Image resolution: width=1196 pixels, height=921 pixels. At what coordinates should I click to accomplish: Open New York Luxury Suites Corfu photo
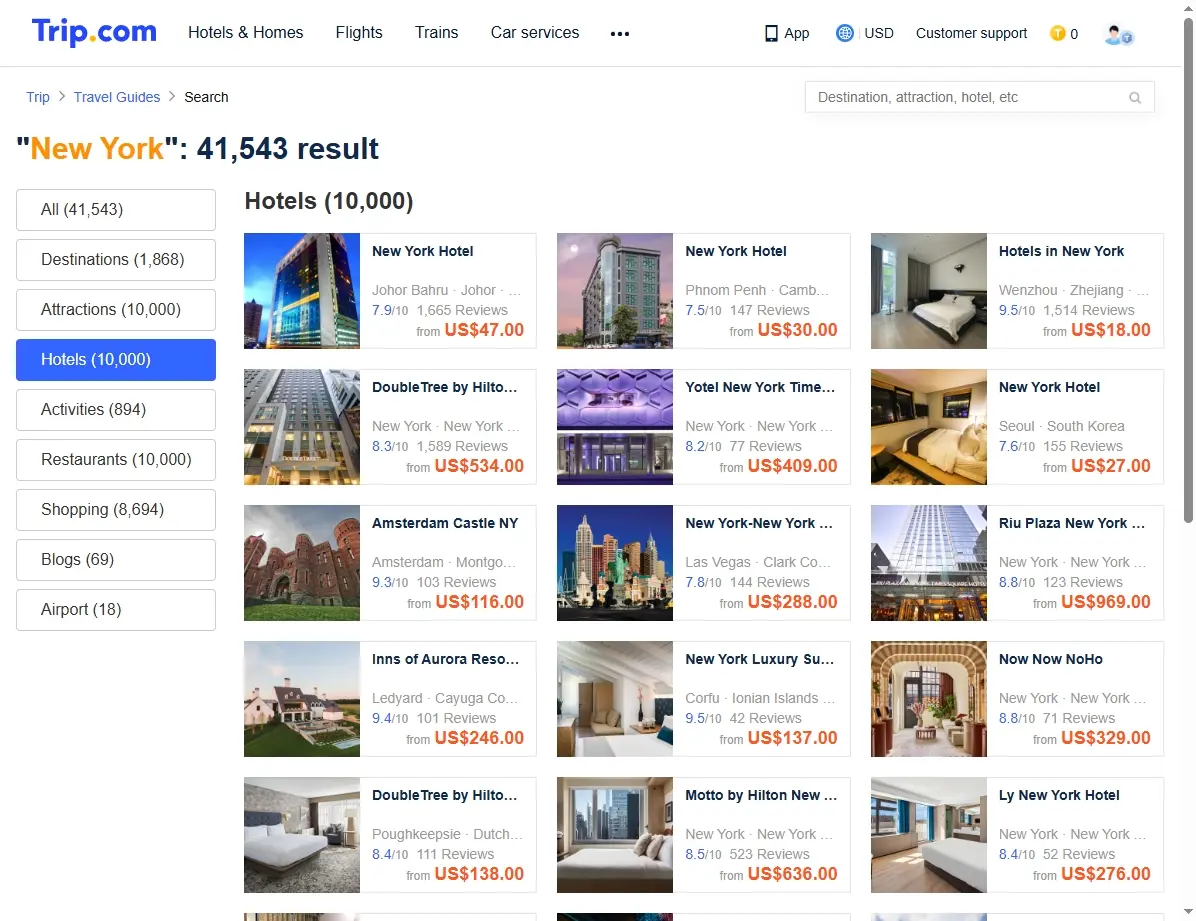coord(615,699)
